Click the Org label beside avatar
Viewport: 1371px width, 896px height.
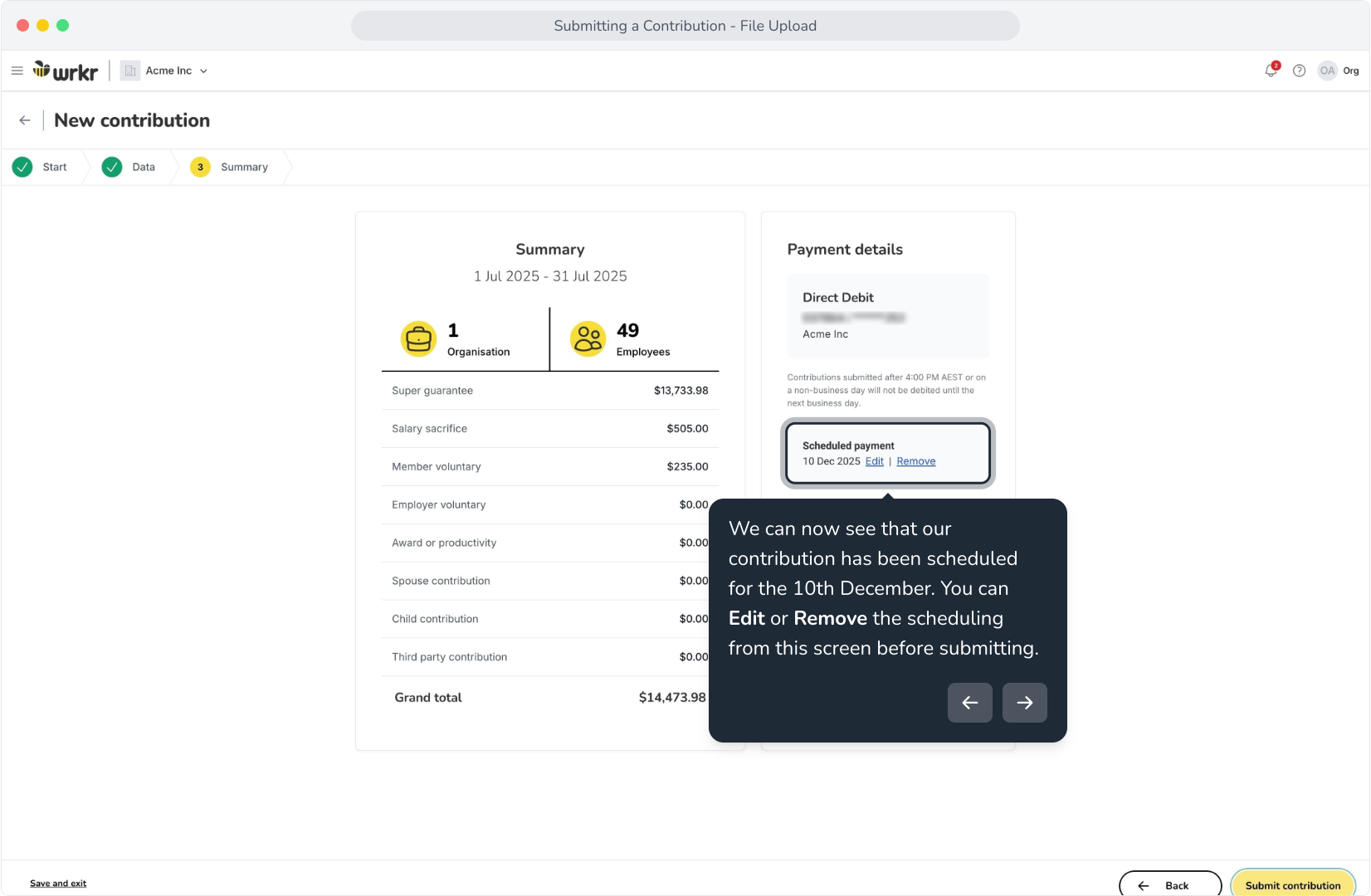click(x=1351, y=71)
